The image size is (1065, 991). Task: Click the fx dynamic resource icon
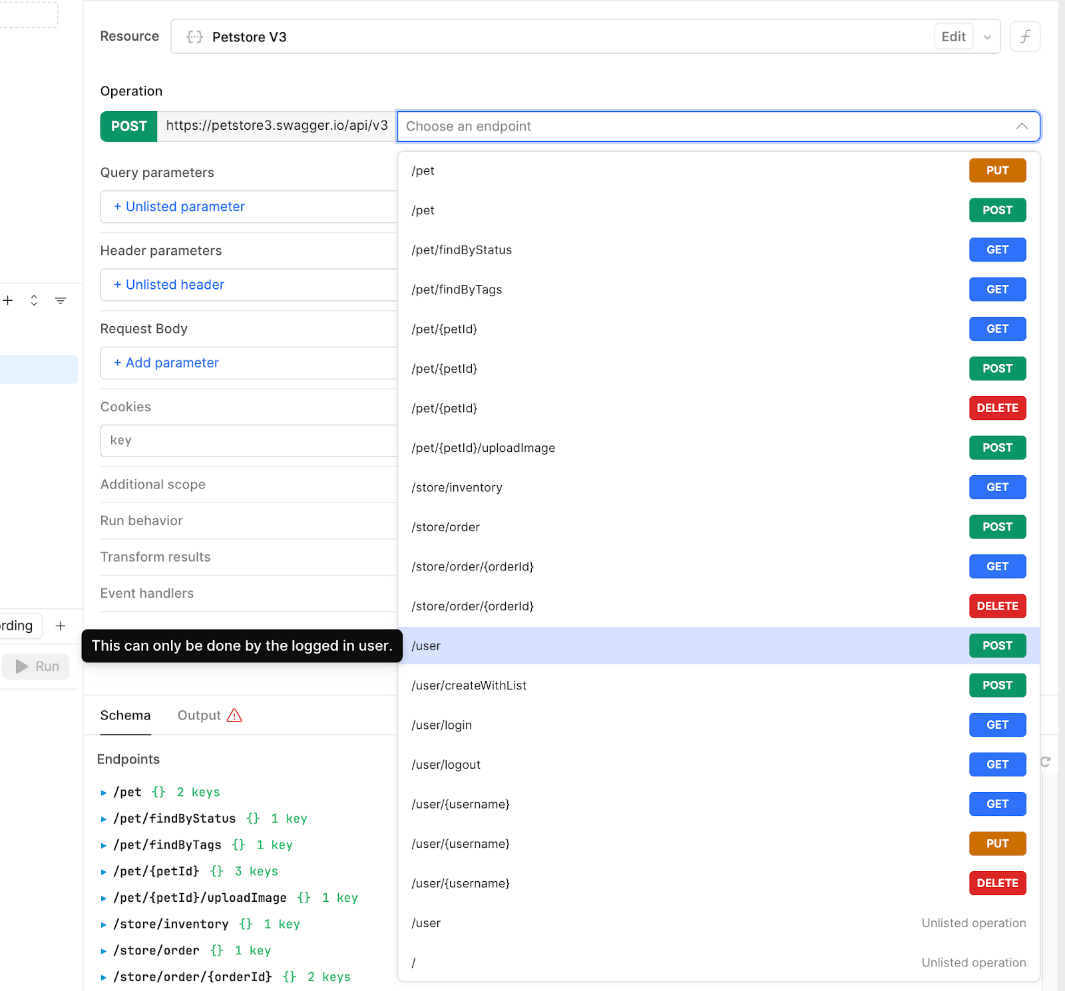pos(1025,37)
